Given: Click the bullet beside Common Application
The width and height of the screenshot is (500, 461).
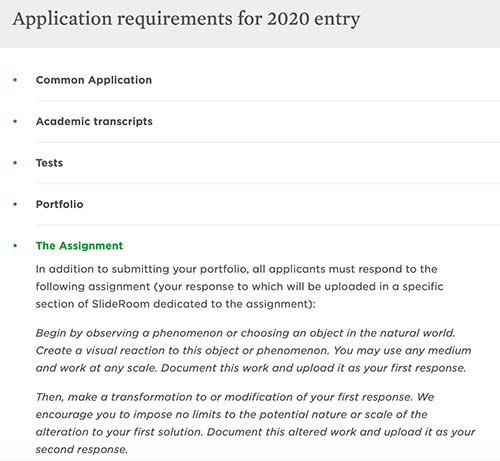Looking at the screenshot, I should pyautogui.click(x=15, y=80).
